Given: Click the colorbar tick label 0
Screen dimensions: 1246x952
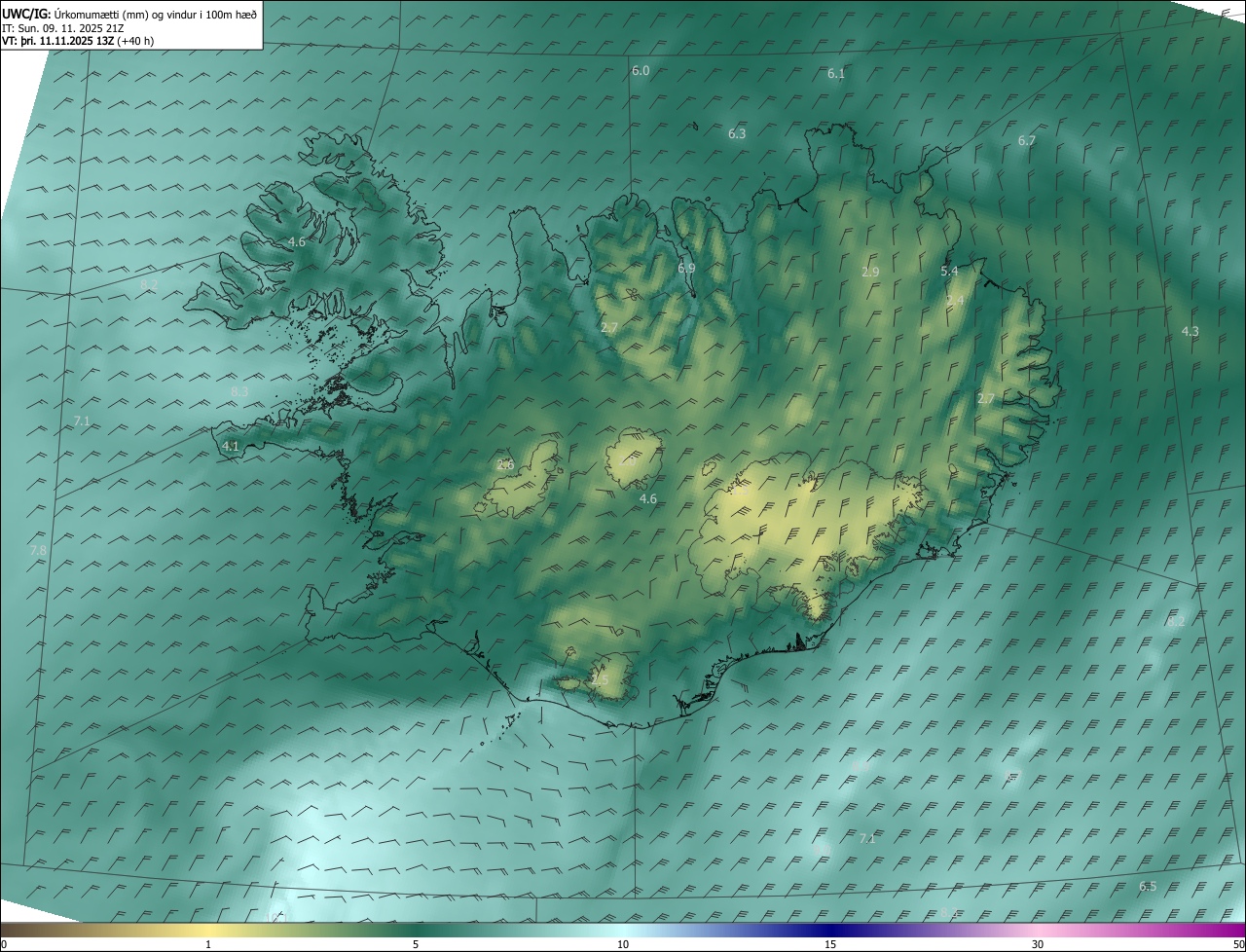Looking at the screenshot, I should tap(4, 945).
